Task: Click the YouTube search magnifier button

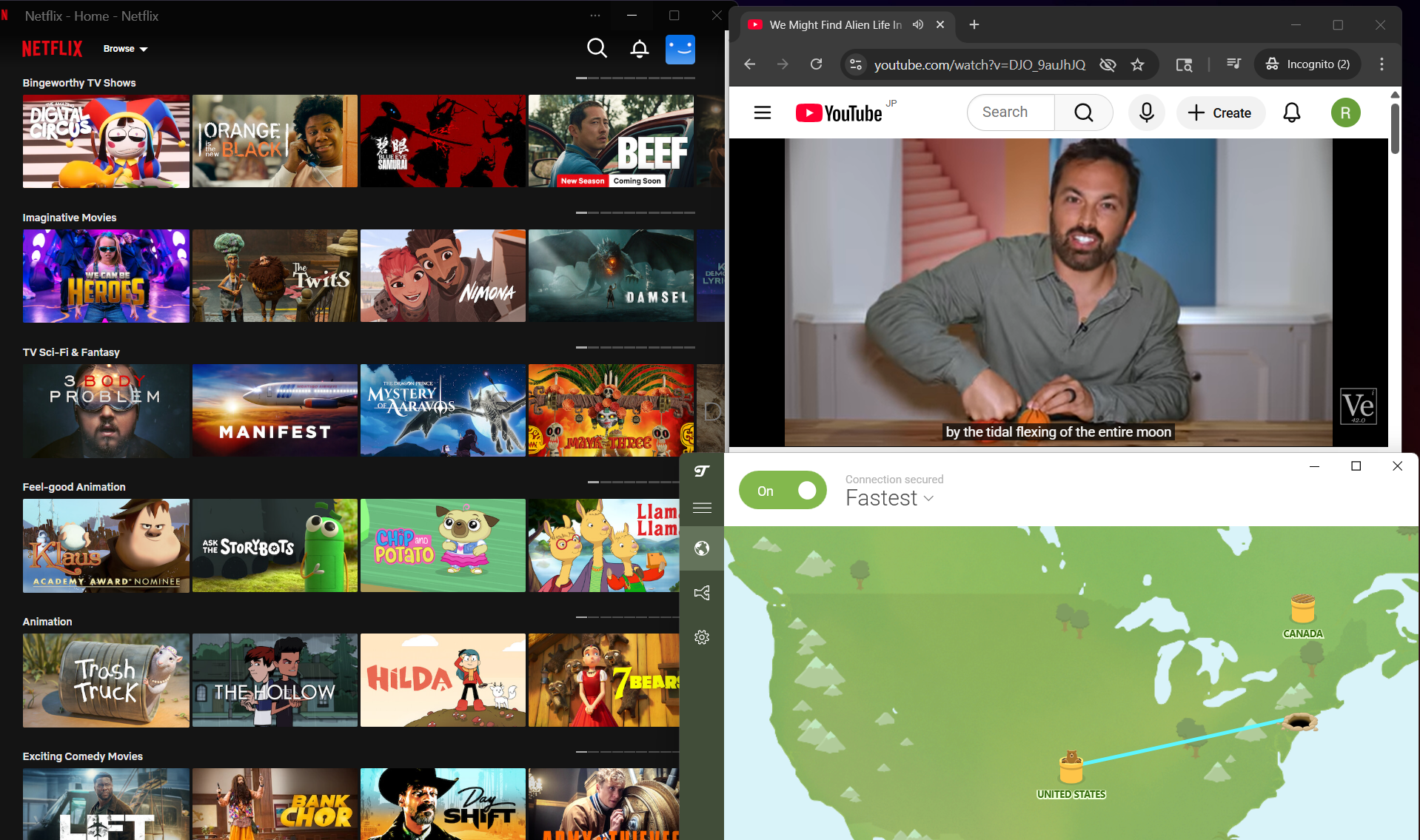Action: [x=1084, y=112]
